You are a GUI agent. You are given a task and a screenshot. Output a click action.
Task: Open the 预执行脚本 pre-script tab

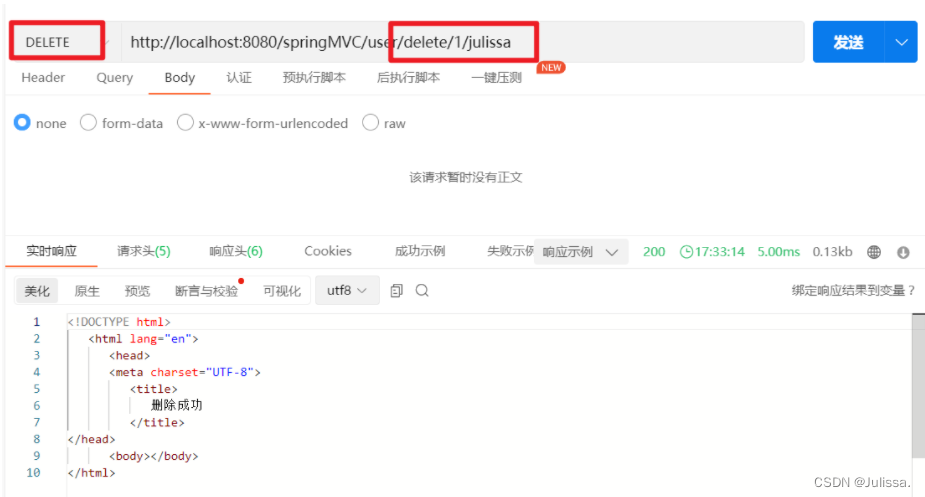point(314,77)
